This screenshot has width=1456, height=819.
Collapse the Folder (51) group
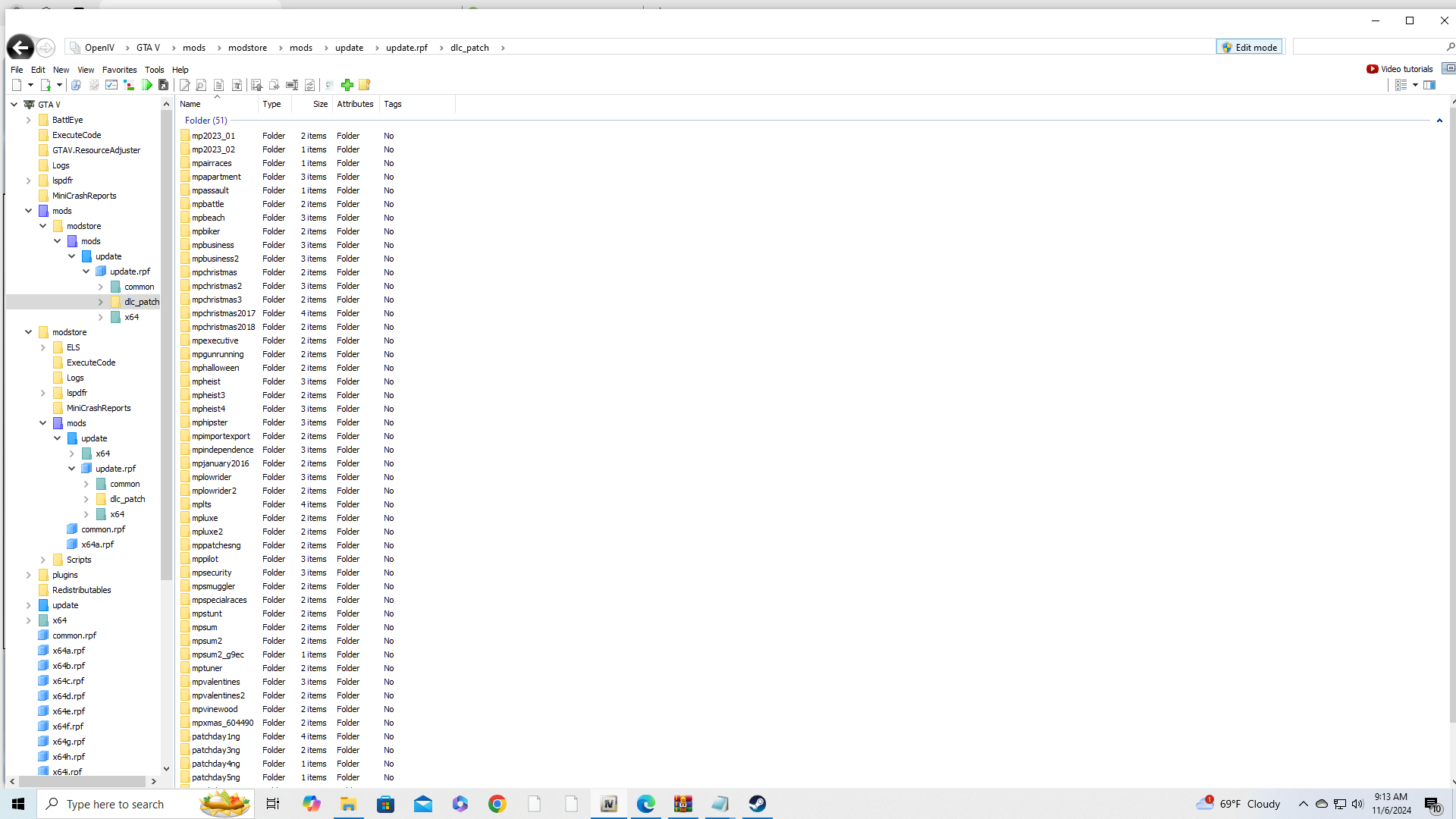(1439, 121)
